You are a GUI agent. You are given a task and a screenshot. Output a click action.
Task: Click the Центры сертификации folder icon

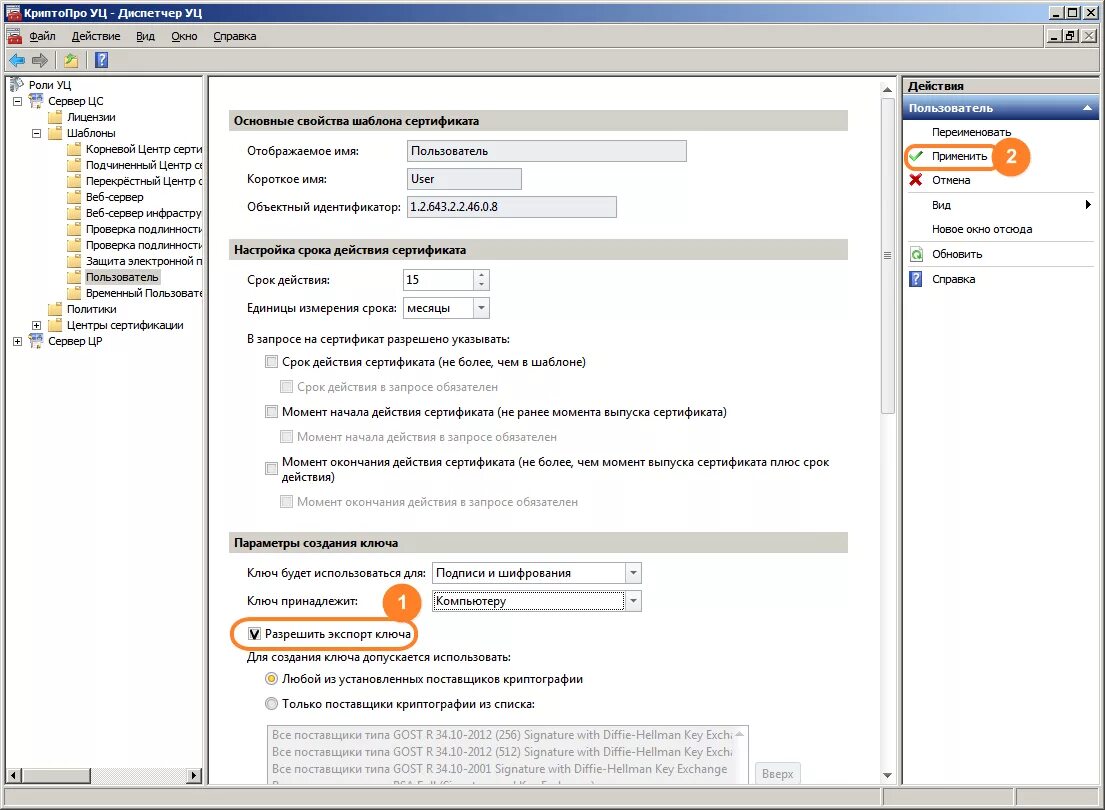[55, 325]
